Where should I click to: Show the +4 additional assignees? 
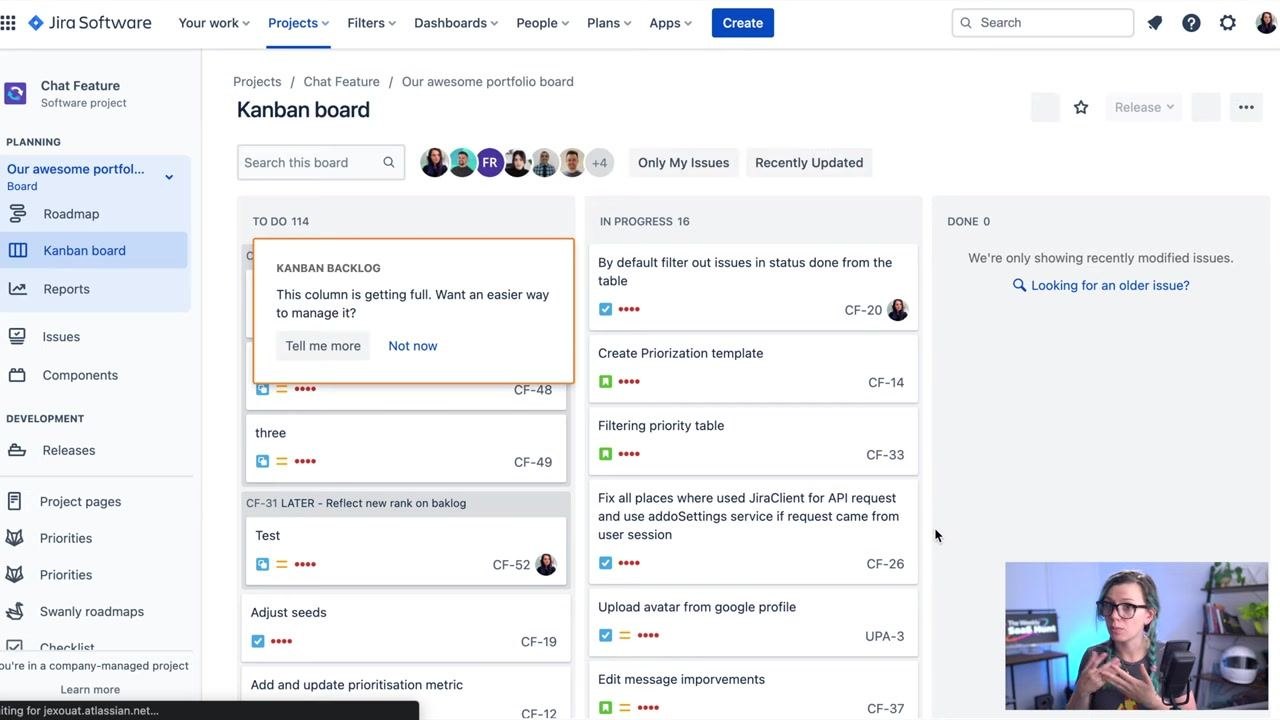[599, 162]
